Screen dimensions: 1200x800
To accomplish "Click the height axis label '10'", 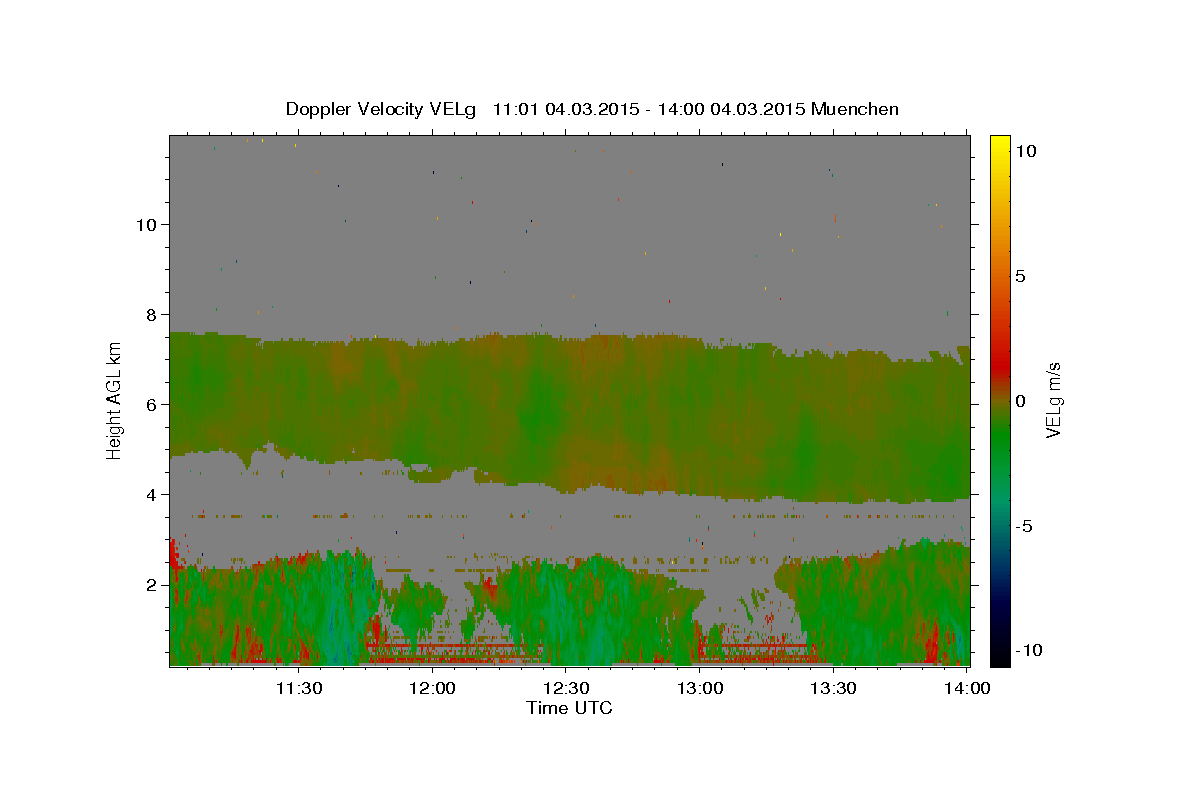I will point(146,224).
